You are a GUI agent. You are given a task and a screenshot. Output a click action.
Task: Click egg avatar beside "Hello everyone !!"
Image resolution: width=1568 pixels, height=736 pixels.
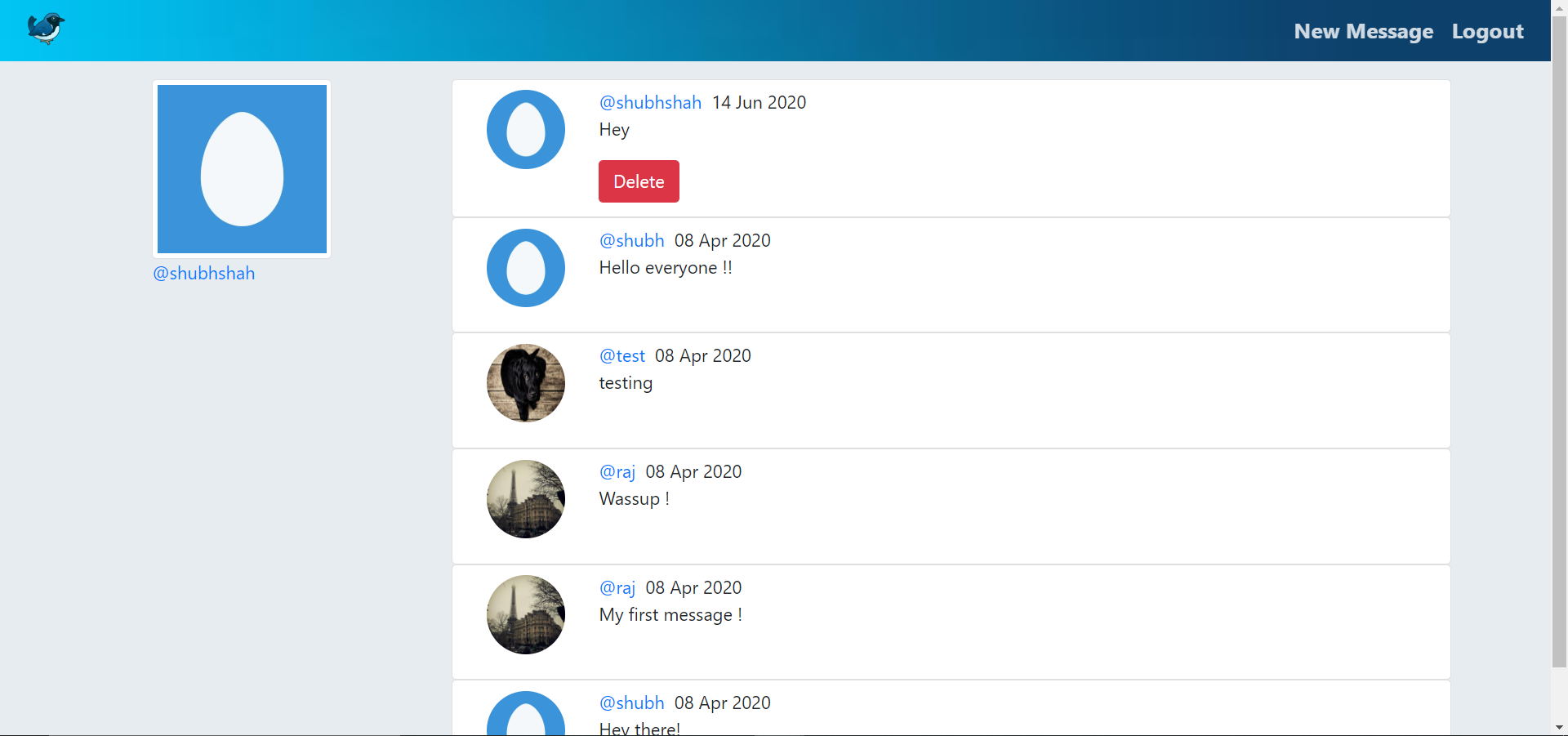pyautogui.click(x=526, y=268)
